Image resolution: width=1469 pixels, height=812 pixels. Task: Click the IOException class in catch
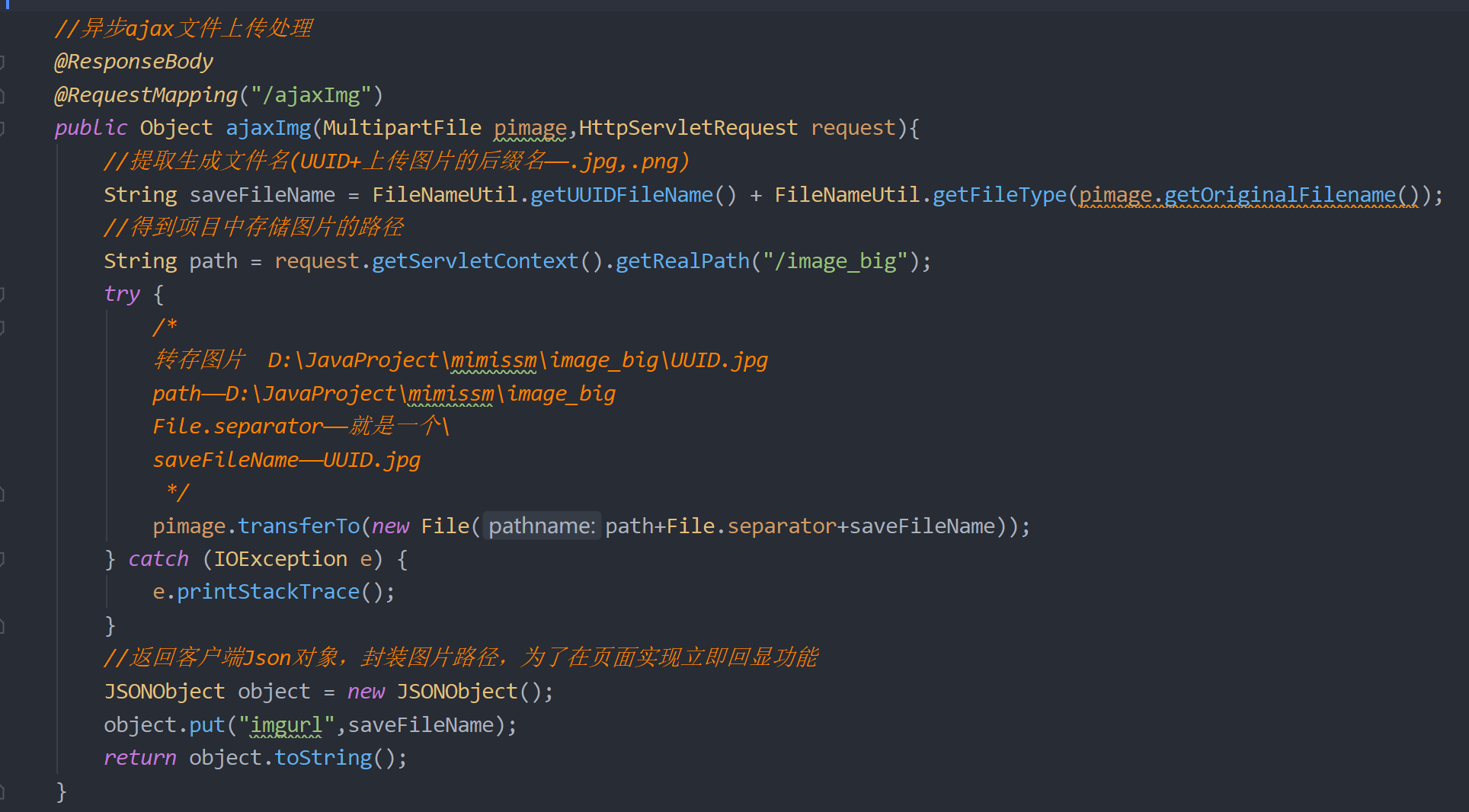click(280, 559)
